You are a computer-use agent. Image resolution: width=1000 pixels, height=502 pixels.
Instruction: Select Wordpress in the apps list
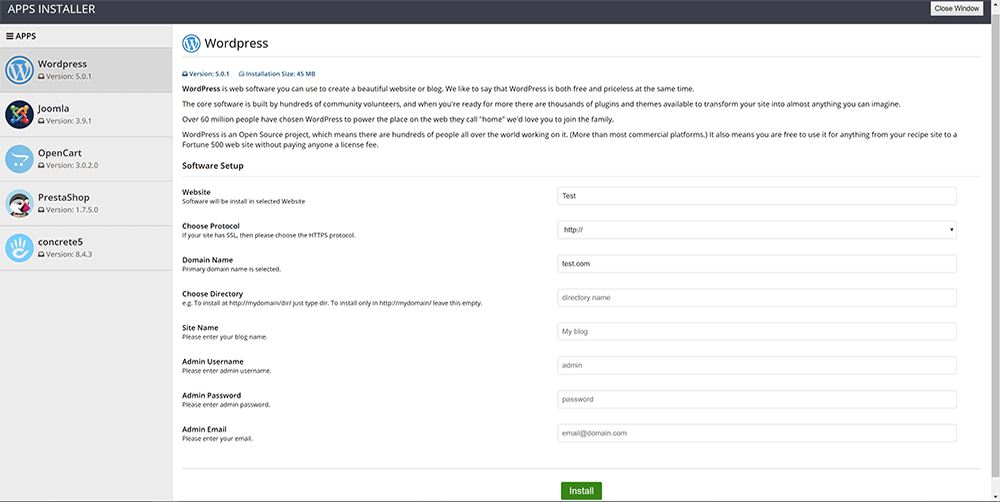(x=86, y=70)
